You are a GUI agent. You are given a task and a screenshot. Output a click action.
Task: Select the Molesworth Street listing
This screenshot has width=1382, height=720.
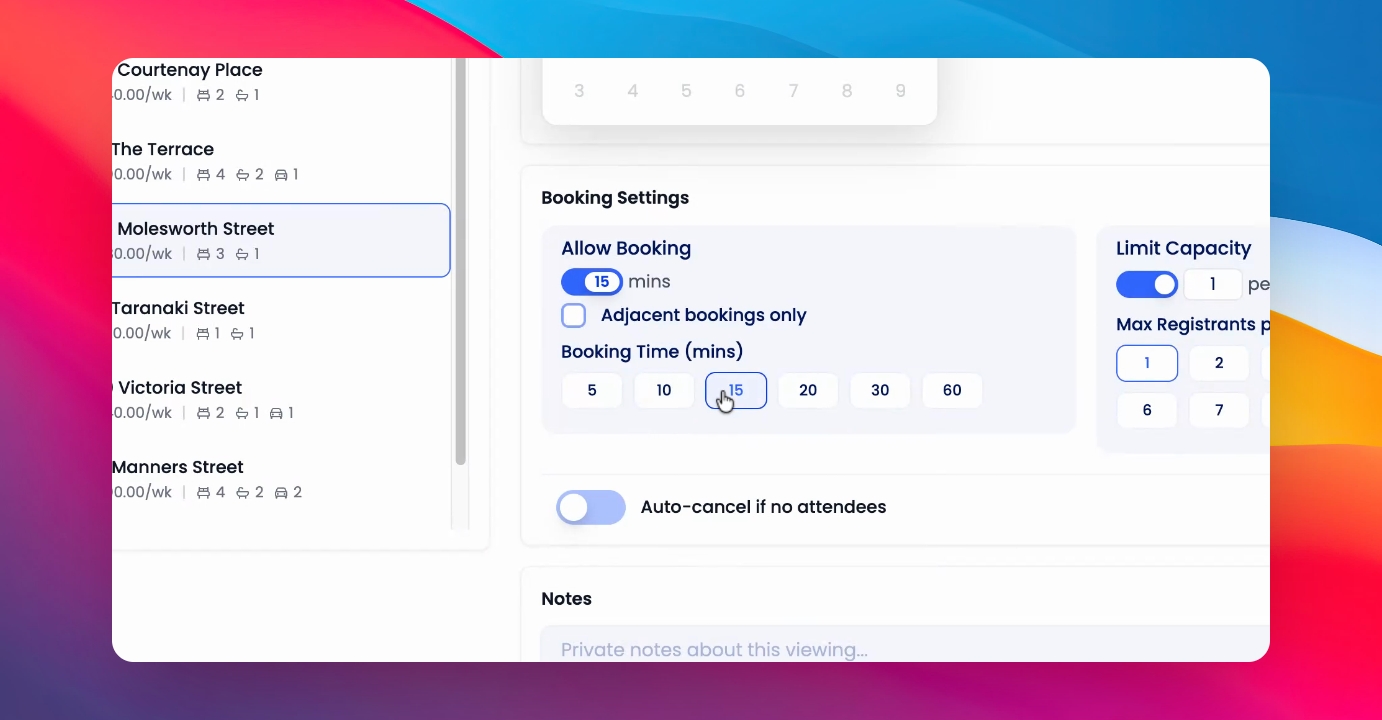pyautogui.click(x=281, y=240)
